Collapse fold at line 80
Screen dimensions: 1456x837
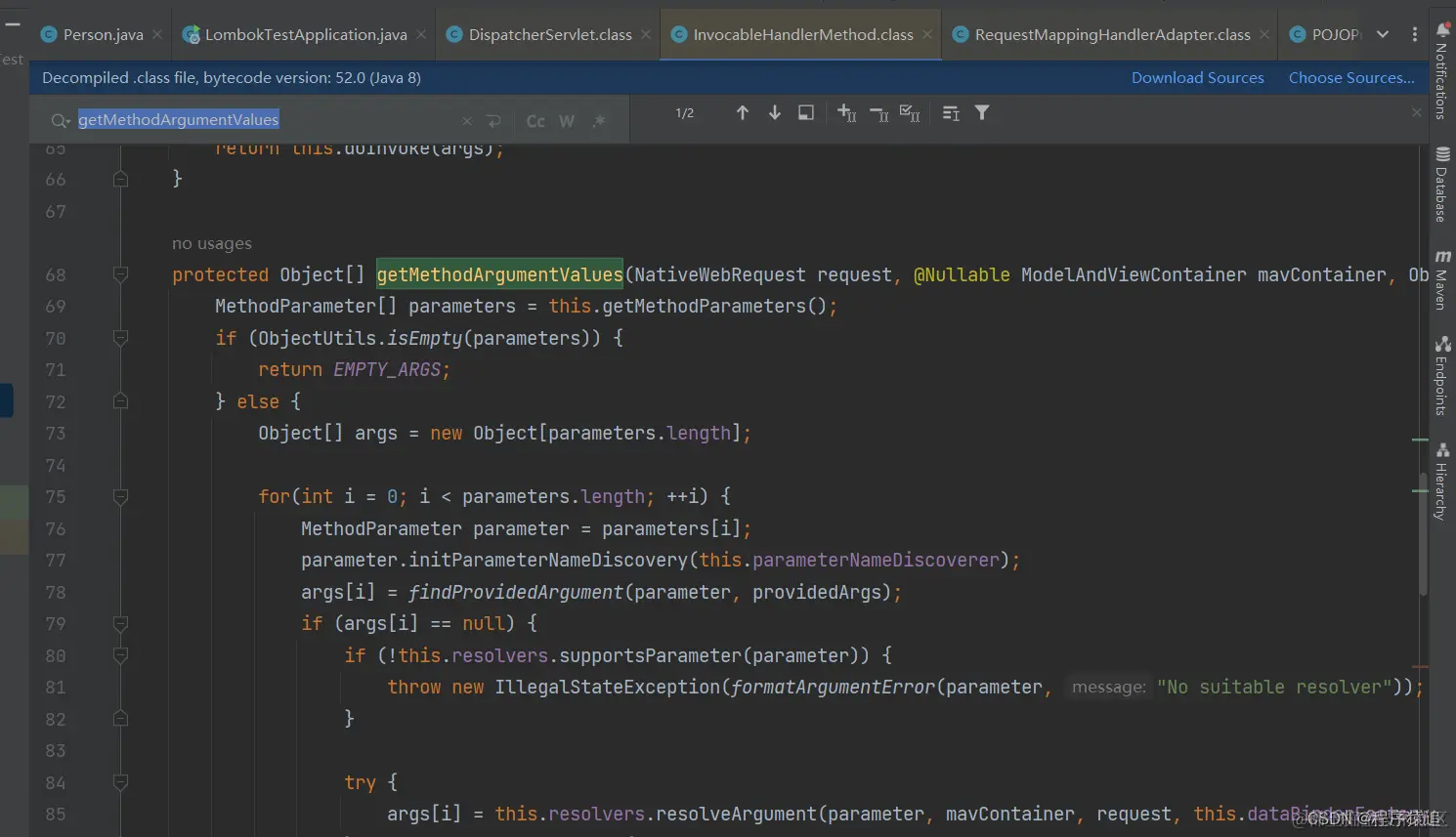[x=120, y=655]
